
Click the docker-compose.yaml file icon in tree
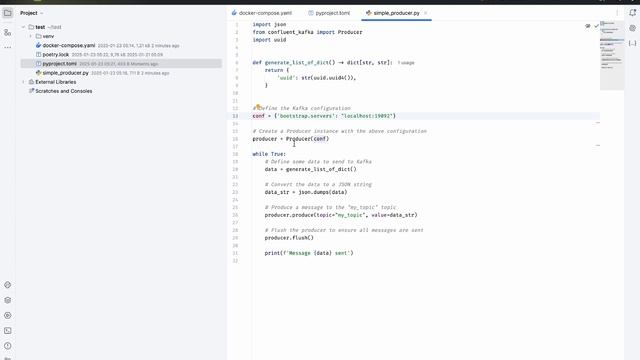38,45
